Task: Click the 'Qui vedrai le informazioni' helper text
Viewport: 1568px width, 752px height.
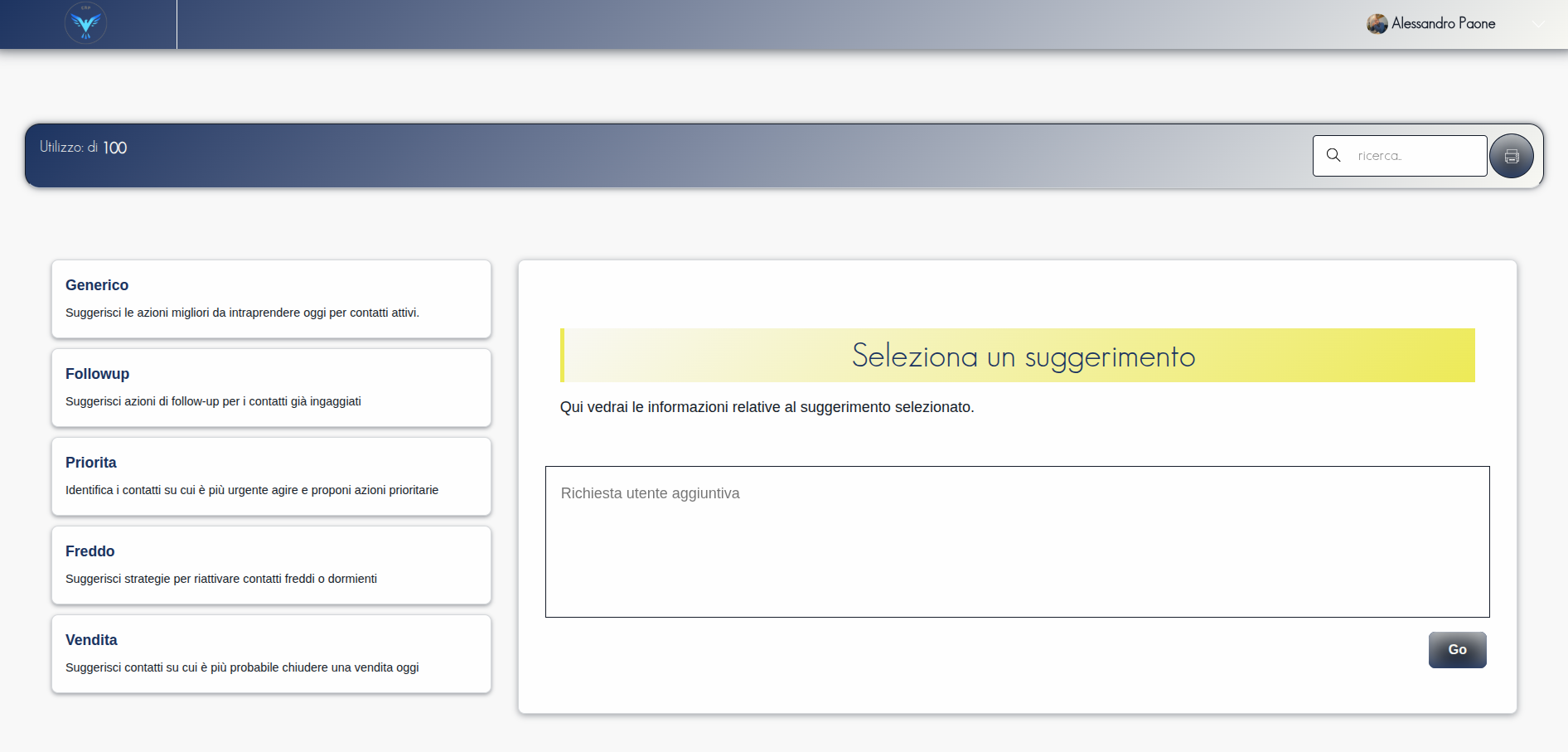Action: point(767,407)
